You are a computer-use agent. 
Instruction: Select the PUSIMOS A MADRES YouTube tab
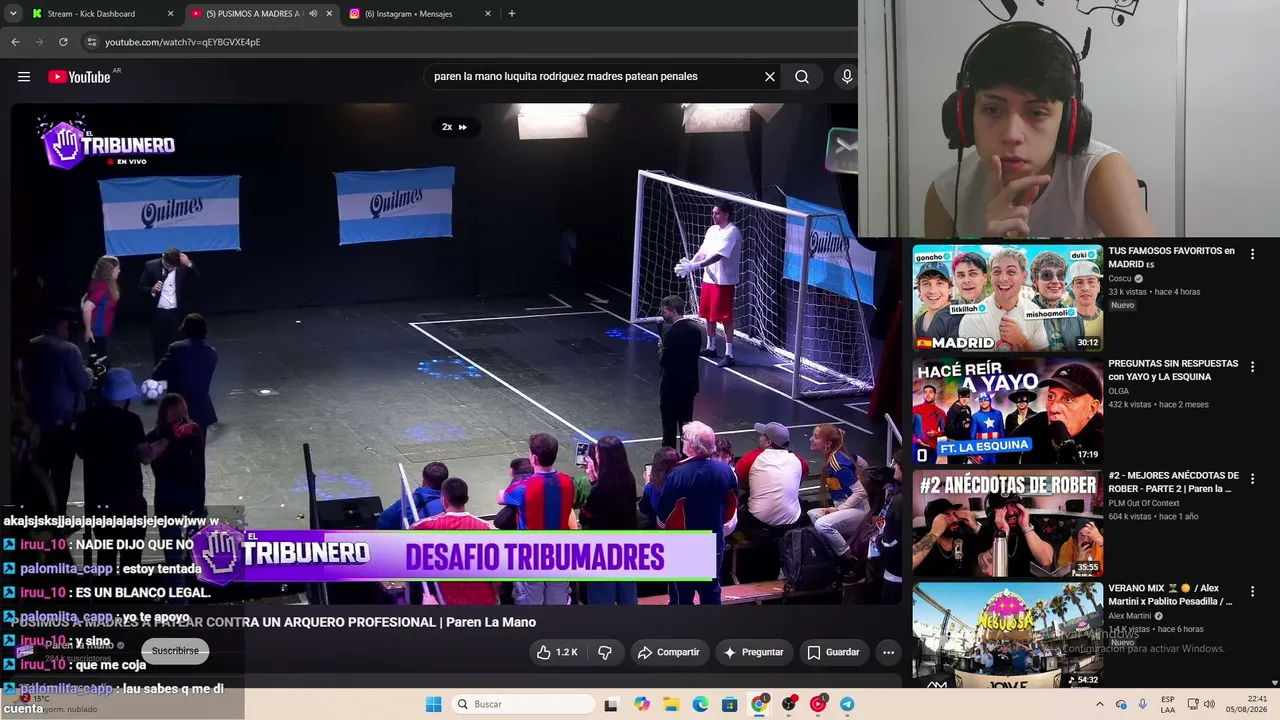coord(261,14)
